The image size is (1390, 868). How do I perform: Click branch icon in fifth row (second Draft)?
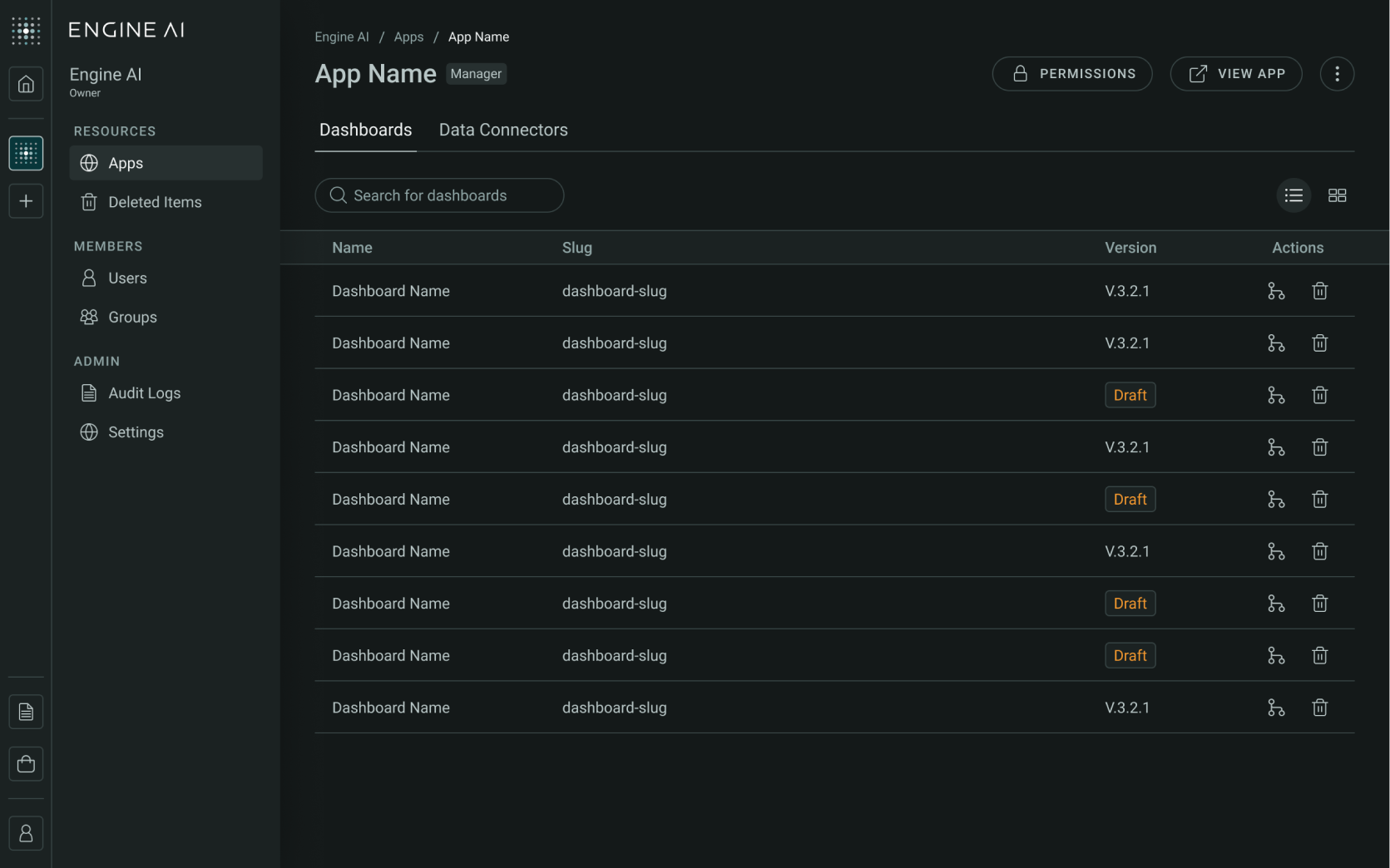1276,499
